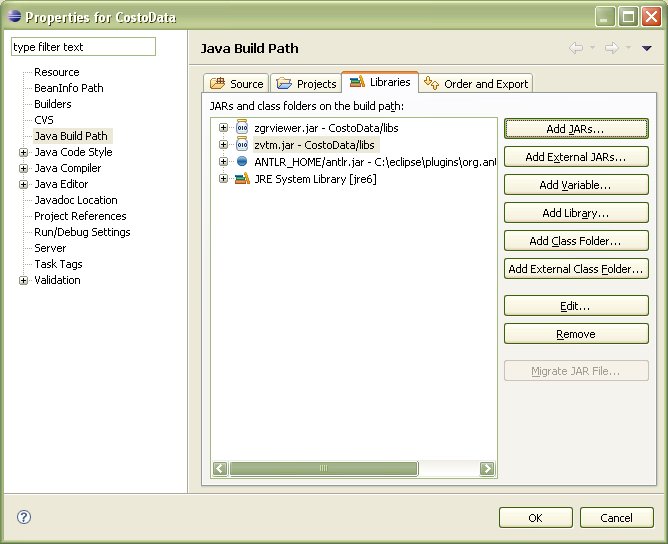The image size is (668, 544).
Task: Click the back navigation arrow icon
Action: click(575, 48)
